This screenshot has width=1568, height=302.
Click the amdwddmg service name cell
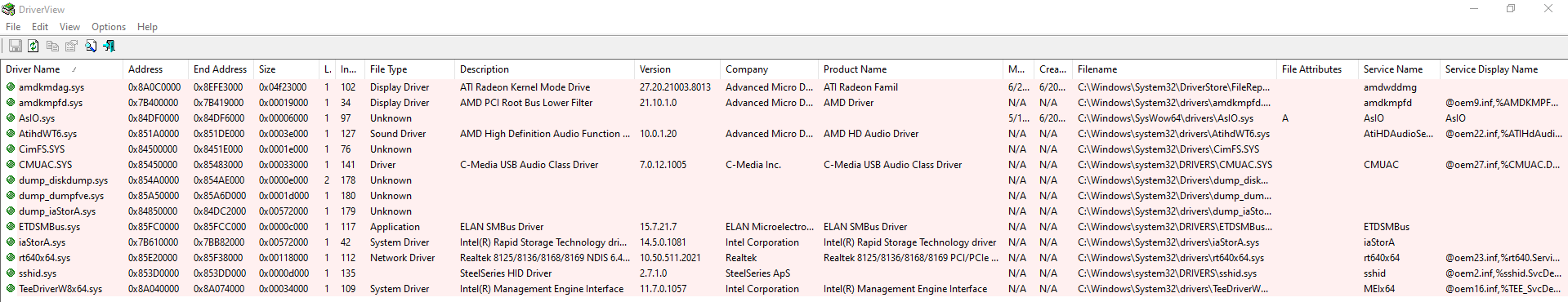(x=1390, y=87)
